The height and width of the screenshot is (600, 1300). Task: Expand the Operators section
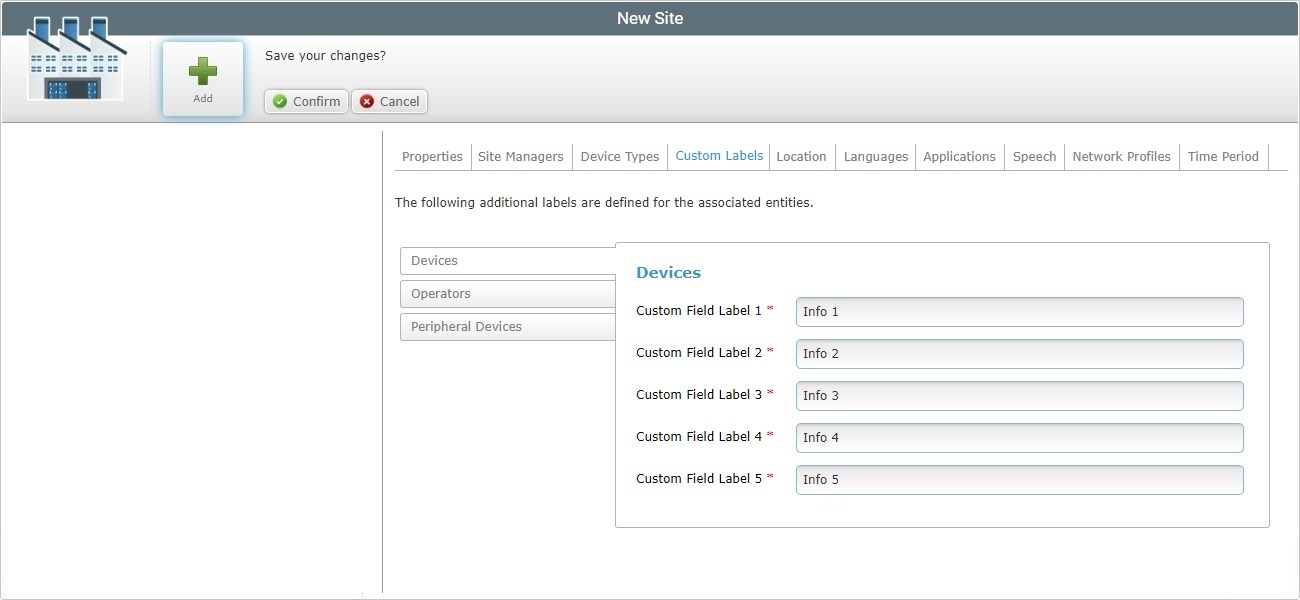pos(506,293)
